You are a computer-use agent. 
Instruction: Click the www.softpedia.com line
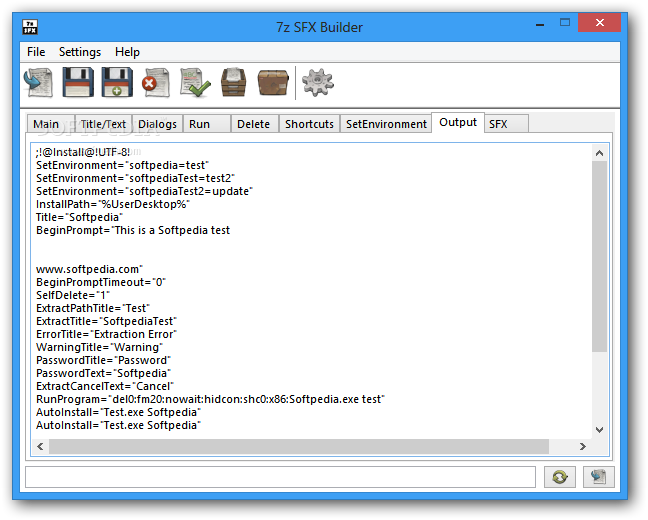[89, 270]
